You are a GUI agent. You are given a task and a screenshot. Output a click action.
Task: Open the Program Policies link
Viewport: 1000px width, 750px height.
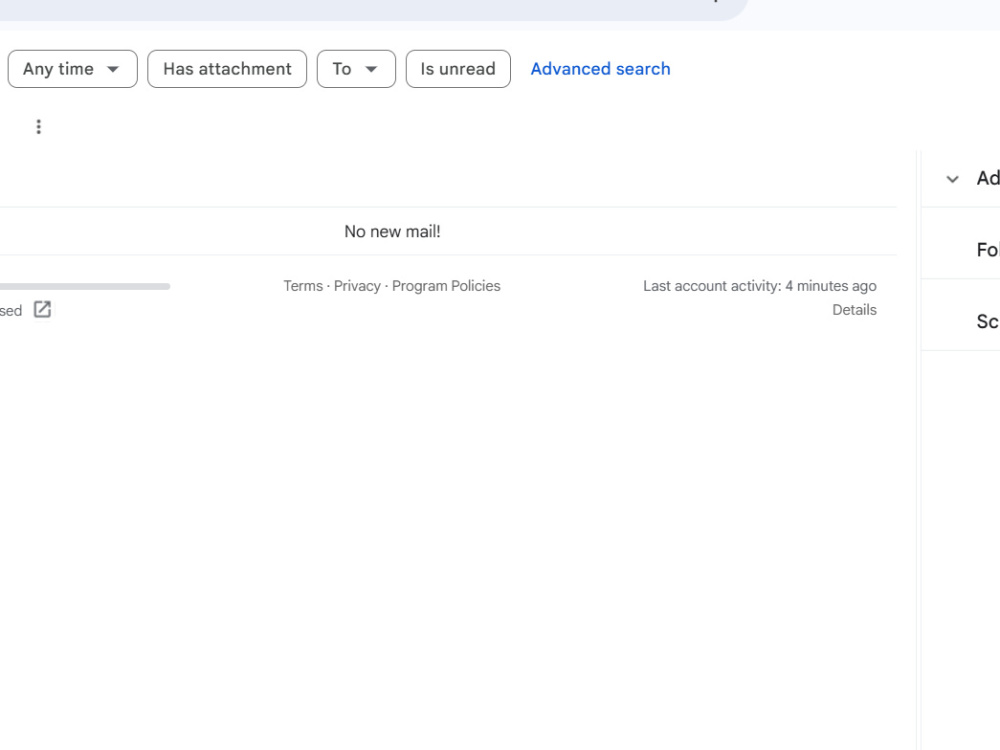446,286
